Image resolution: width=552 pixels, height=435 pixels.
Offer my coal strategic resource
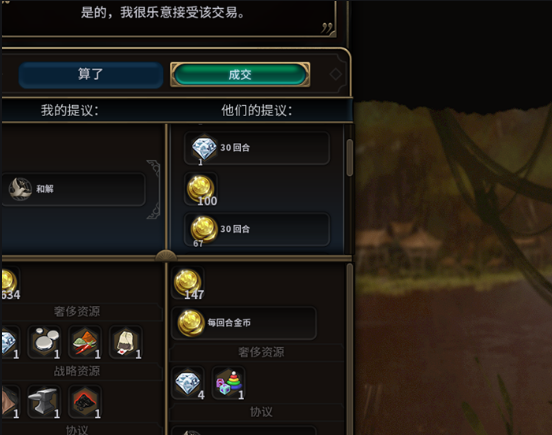85,402
